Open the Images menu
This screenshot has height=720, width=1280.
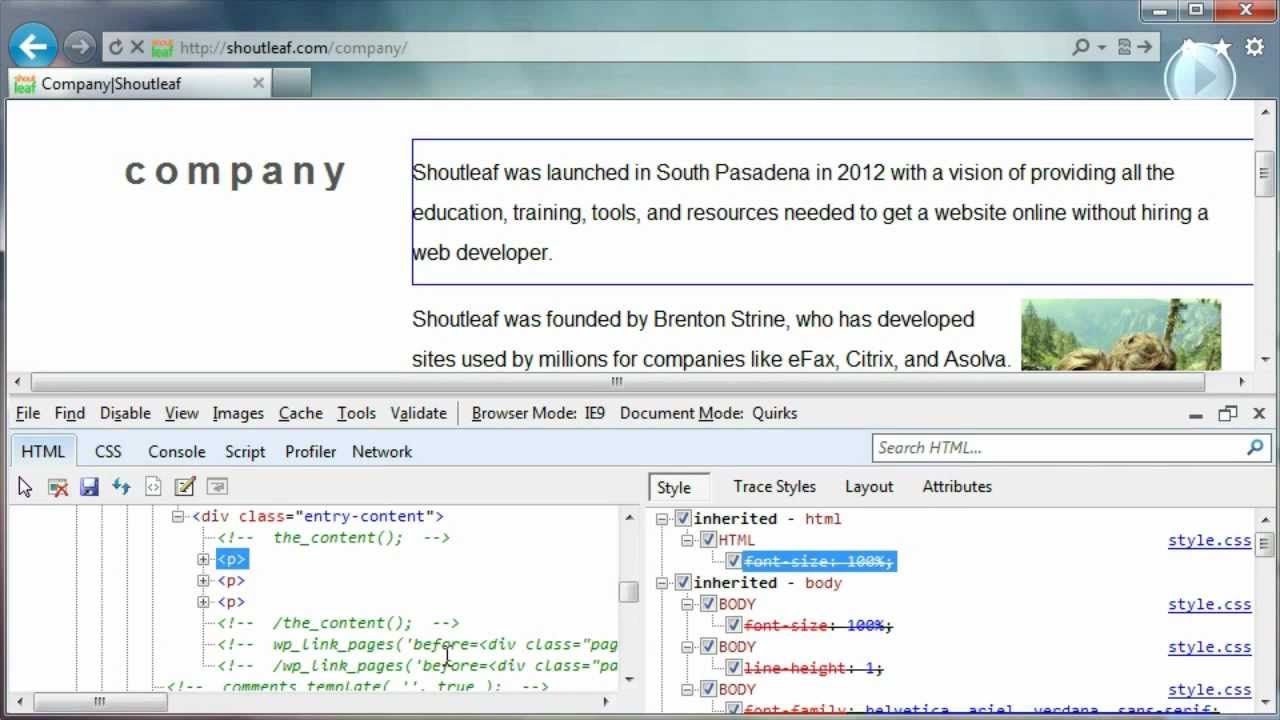tap(238, 413)
